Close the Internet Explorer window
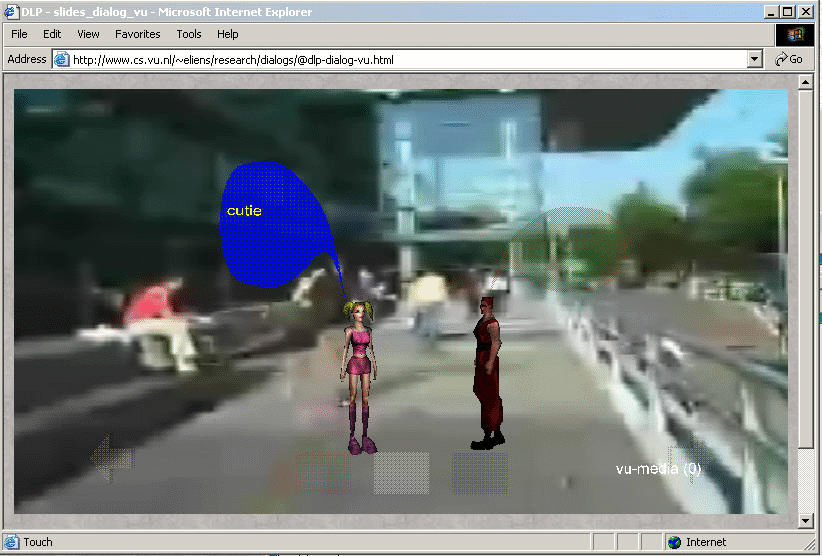This screenshot has width=822, height=556. pos(805,12)
